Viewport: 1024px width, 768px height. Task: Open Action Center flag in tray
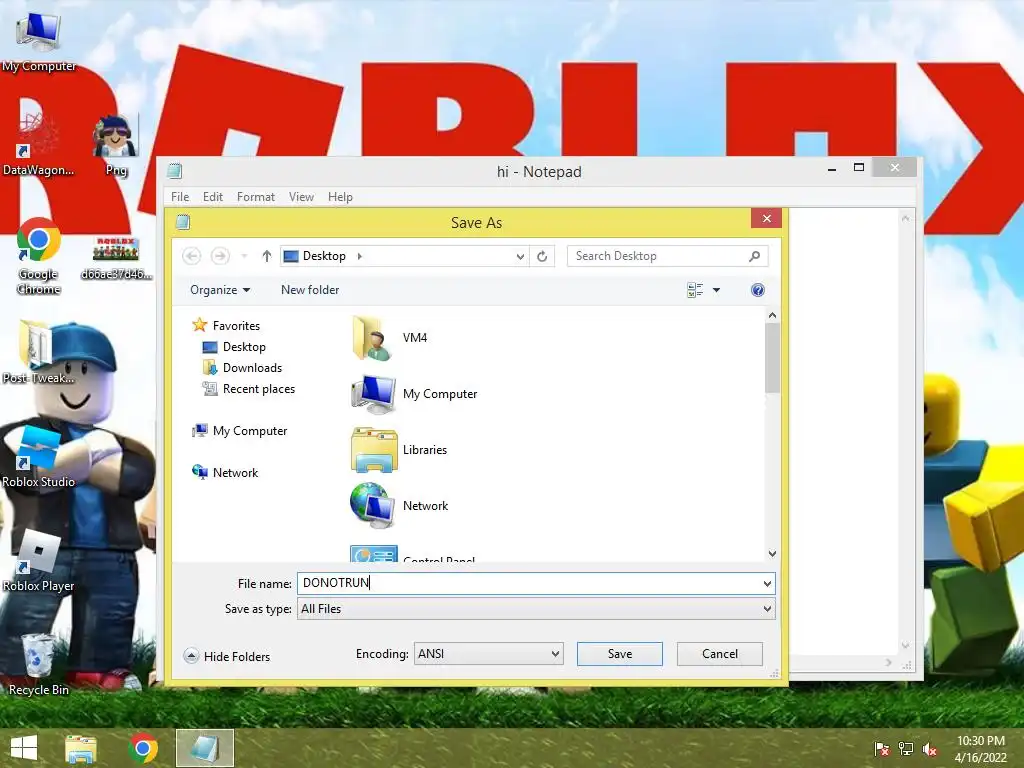(x=882, y=749)
